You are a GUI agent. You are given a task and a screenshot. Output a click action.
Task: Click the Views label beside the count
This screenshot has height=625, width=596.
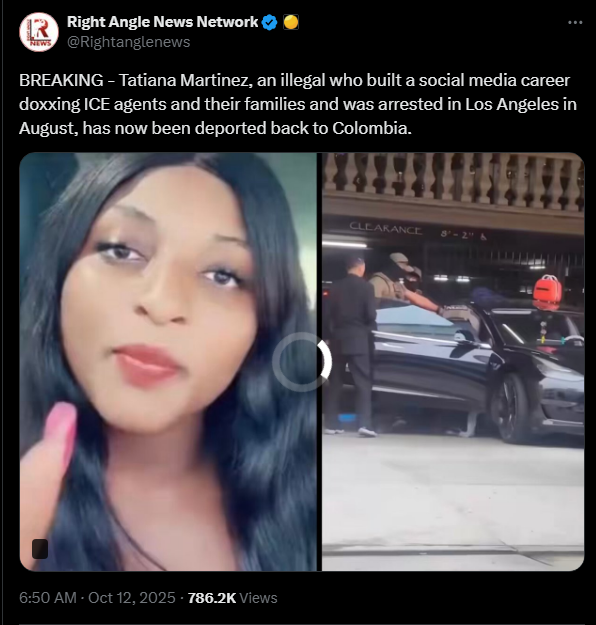pyautogui.click(x=258, y=597)
